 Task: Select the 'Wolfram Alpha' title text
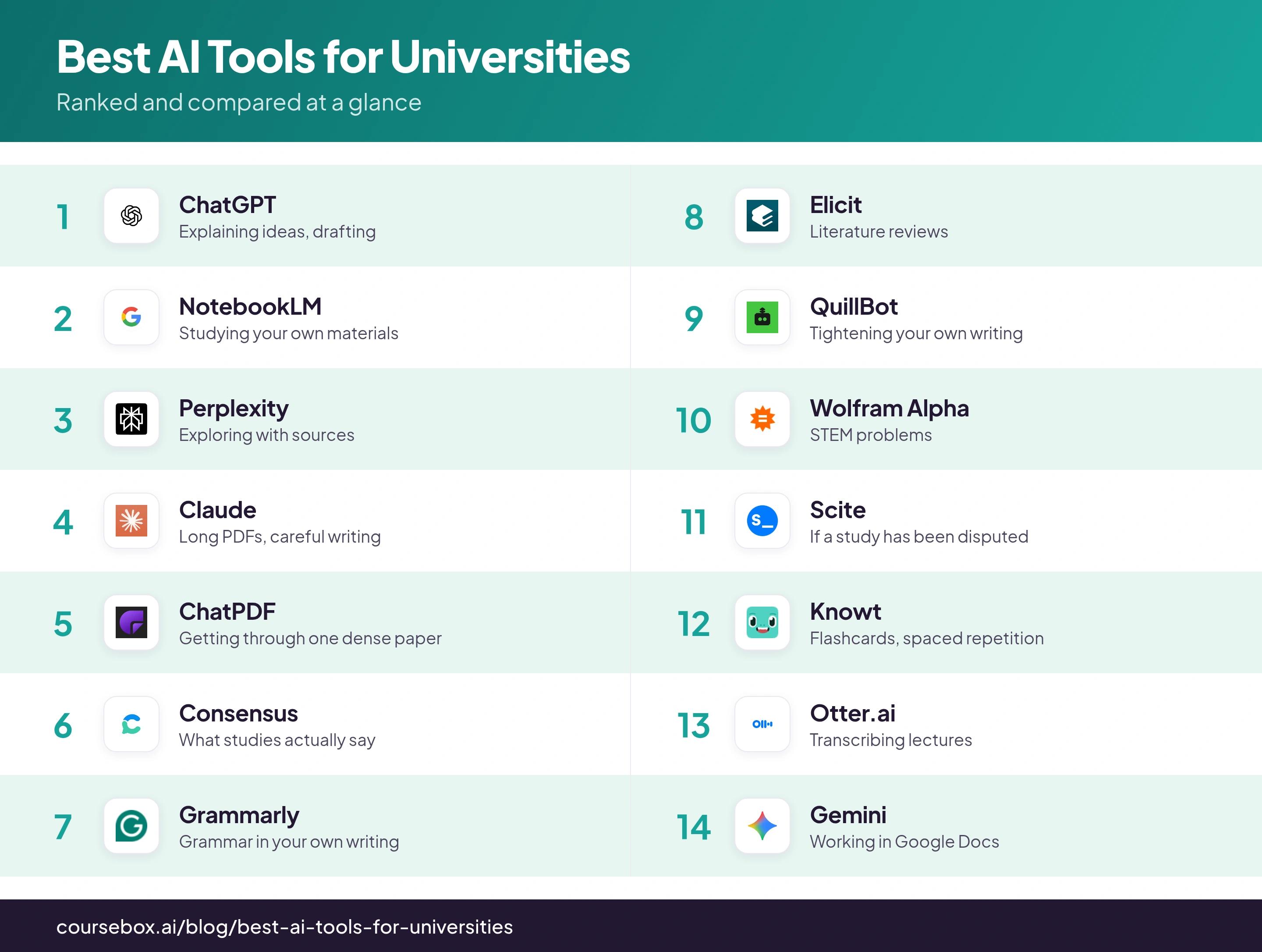(x=890, y=409)
